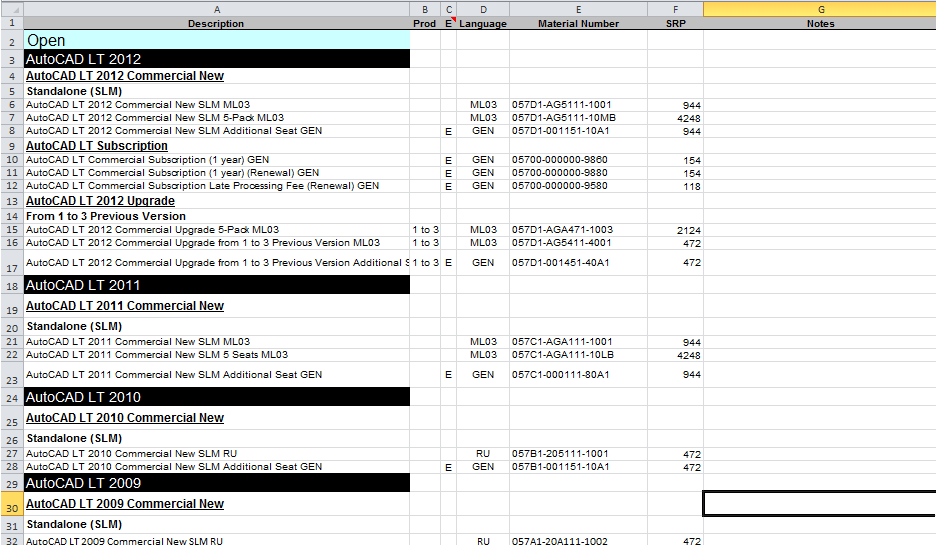The height and width of the screenshot is (545, 936).
Task: Click the Material Number header cell
Action: (x=578, y=23)
